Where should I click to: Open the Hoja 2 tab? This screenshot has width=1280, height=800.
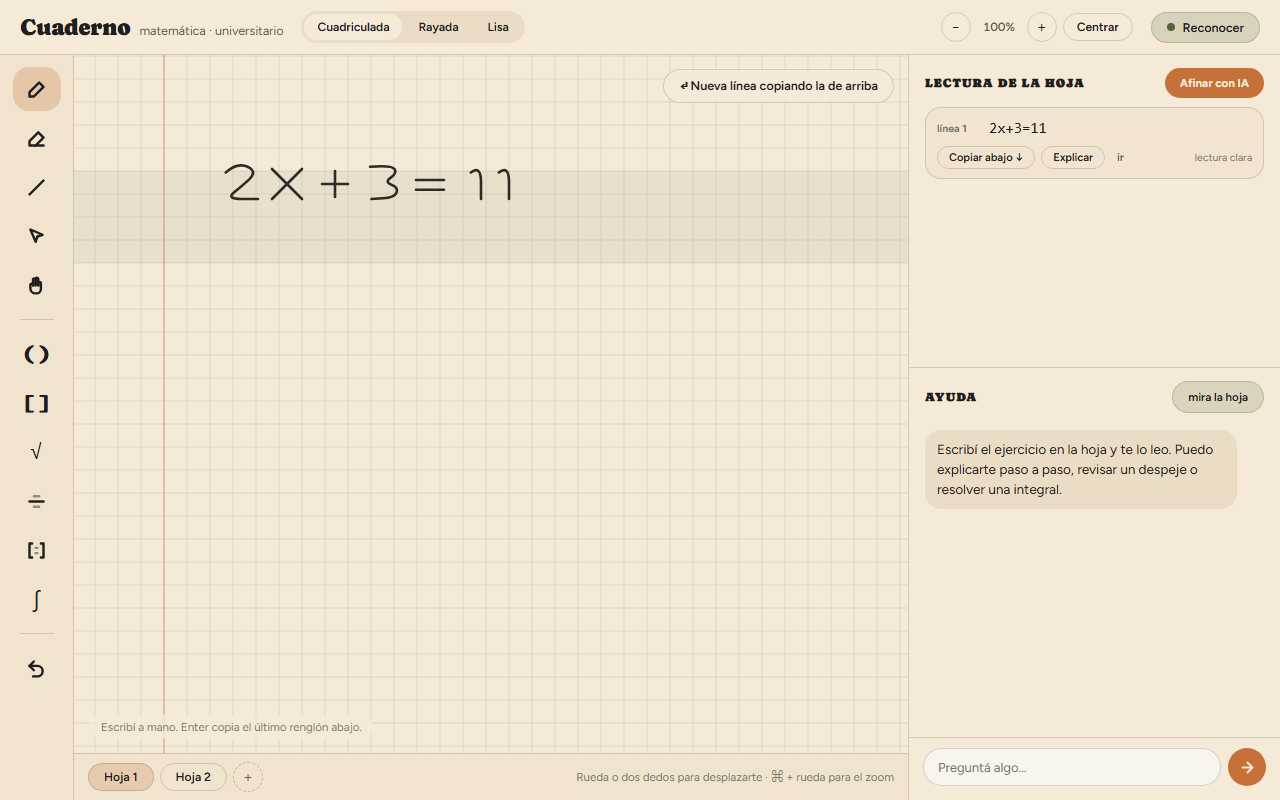pos(193,777)
